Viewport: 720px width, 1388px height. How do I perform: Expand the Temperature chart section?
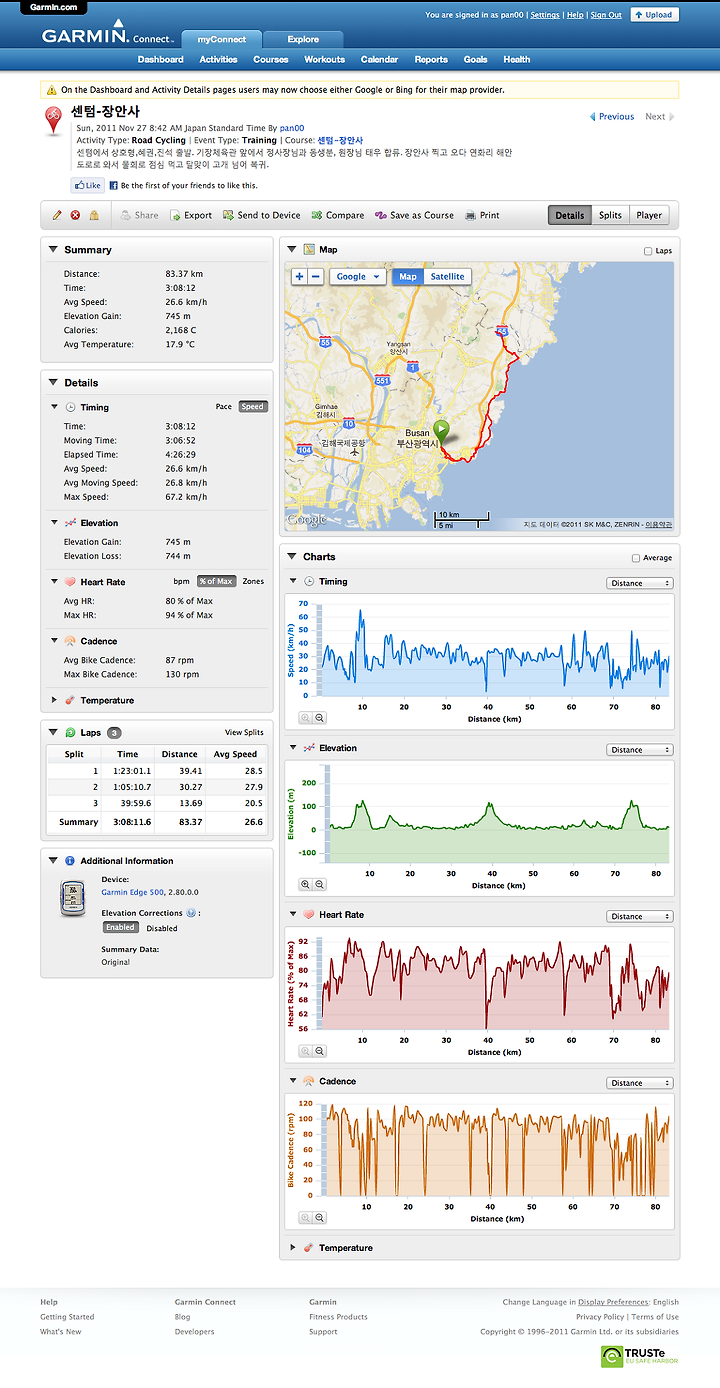coord(293,1248)
